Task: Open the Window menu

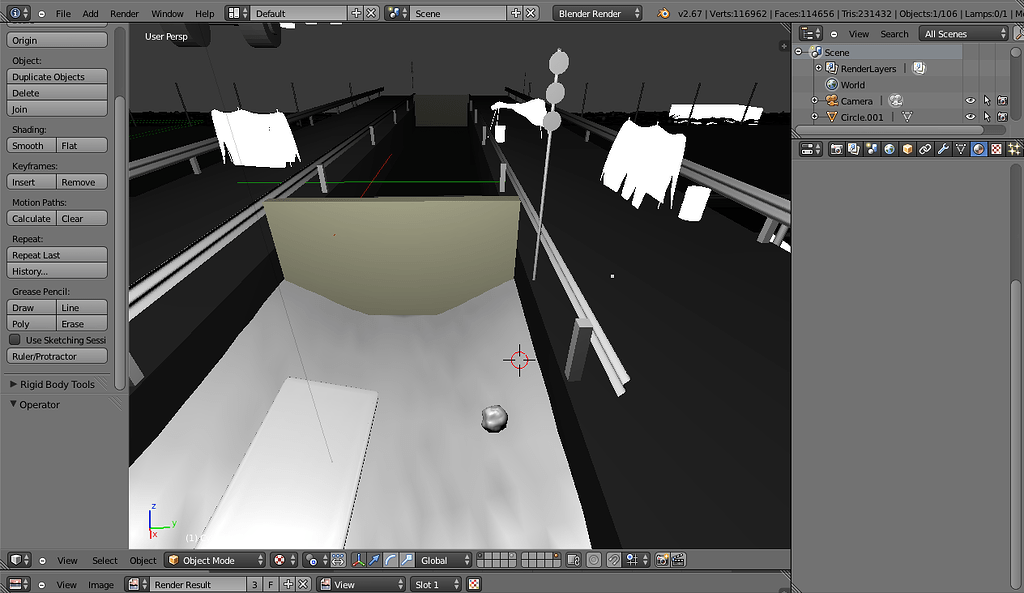Action: click(167, 13)
